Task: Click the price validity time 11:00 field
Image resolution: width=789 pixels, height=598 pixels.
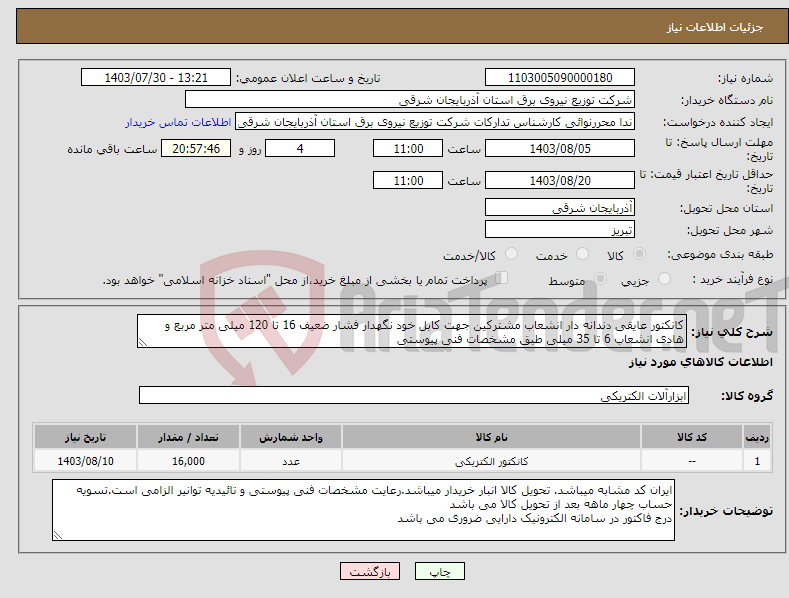Action: [408, 180]
